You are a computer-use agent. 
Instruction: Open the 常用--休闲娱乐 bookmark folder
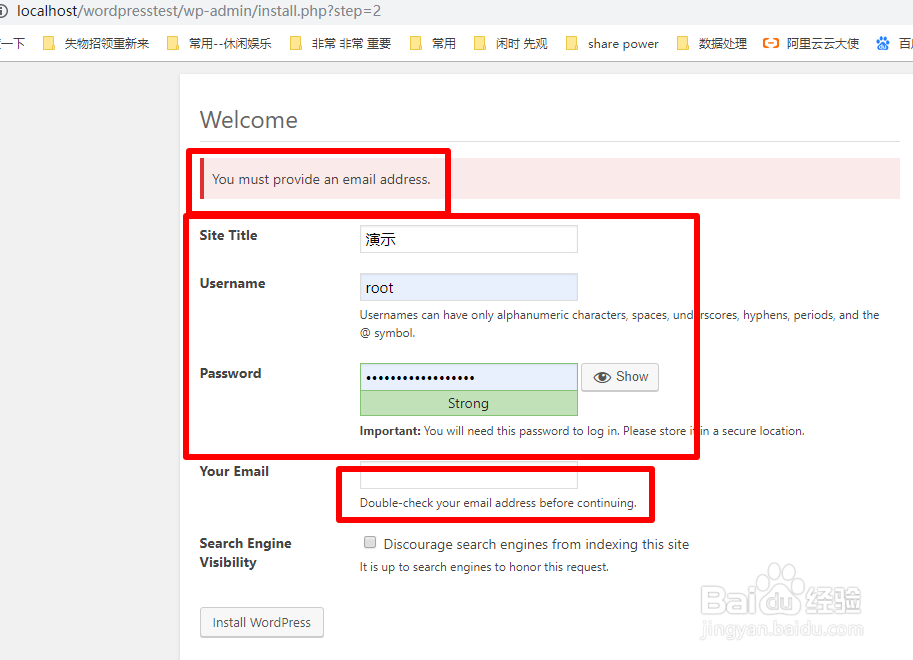click(219, 44)
